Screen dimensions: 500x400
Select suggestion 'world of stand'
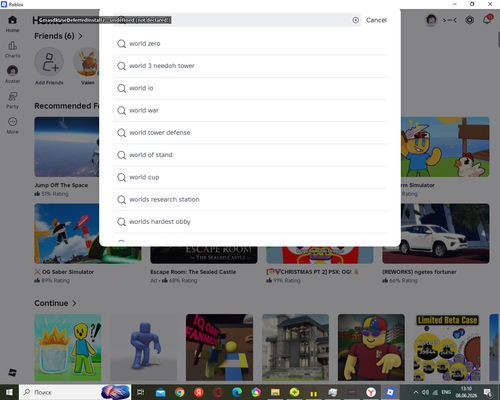pyautogui.click(x=250, y=155)
